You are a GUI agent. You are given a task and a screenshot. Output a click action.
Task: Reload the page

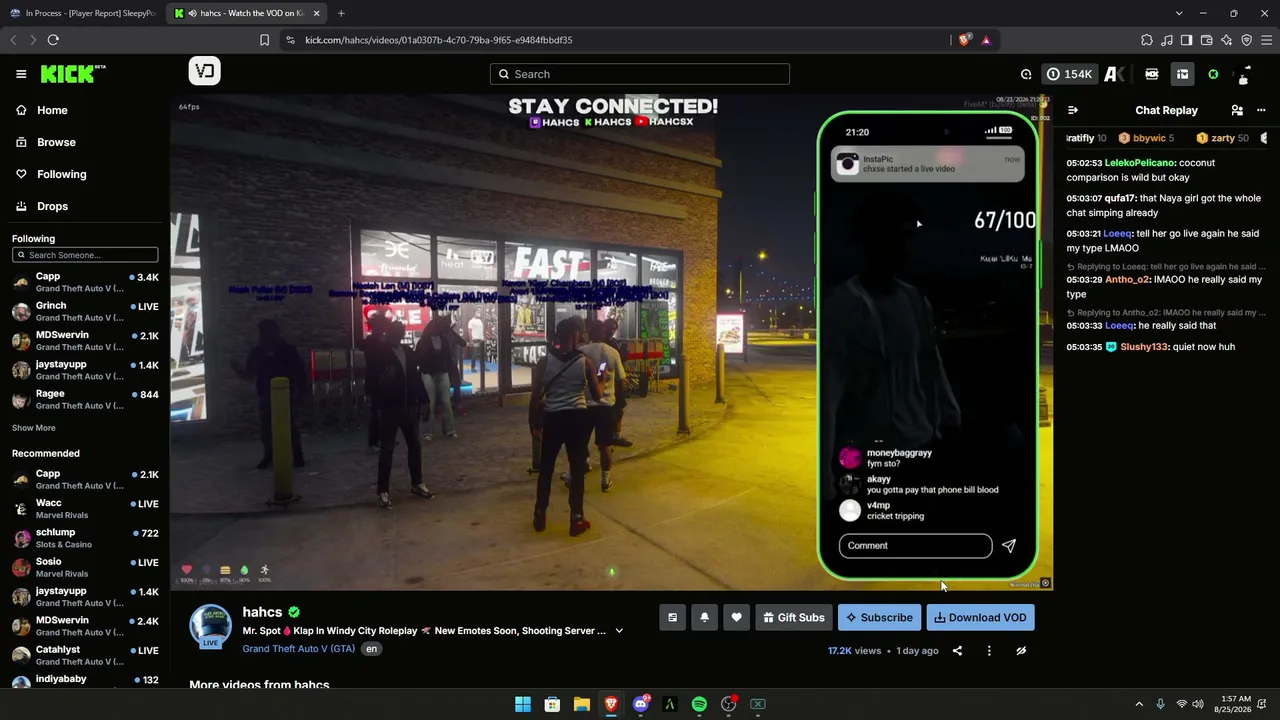53,40
